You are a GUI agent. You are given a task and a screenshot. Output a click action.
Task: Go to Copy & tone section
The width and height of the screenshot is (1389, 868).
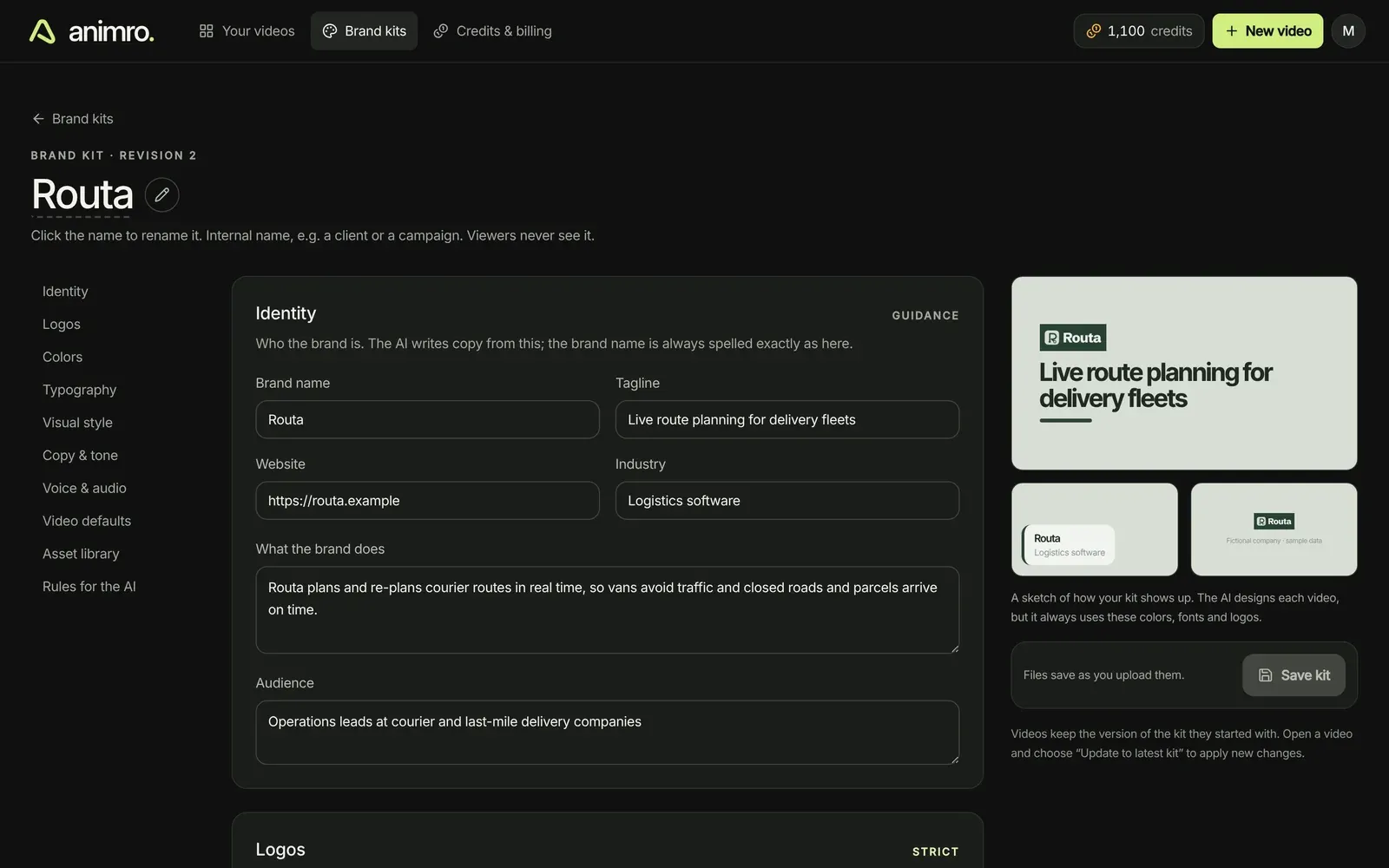(80, 456)
